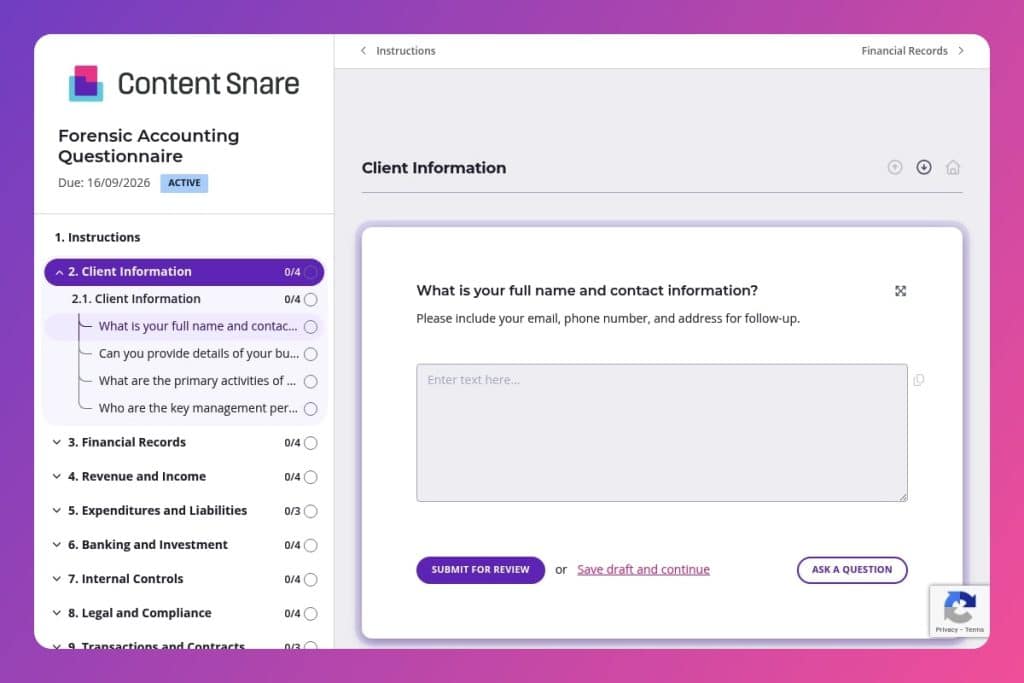The image size is (1024, 683).
Task: Toggle status circle for Revenue and Income
Action: 311,477
